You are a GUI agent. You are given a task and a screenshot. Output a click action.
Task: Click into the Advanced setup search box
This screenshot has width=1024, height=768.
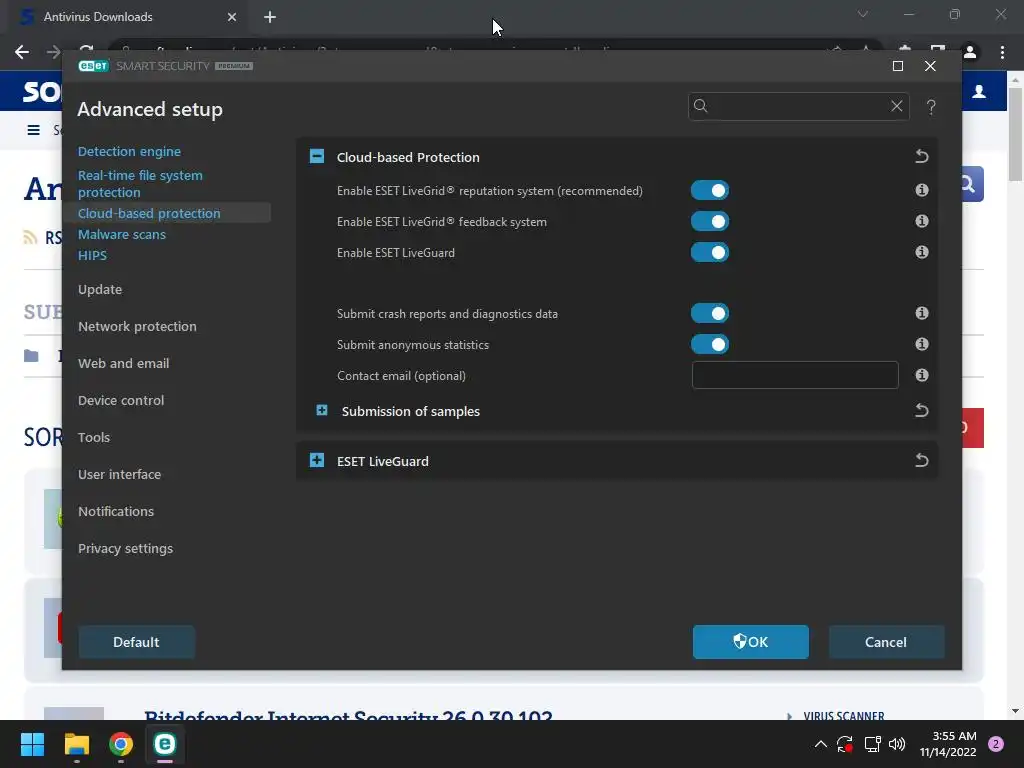tap(798, 106)
